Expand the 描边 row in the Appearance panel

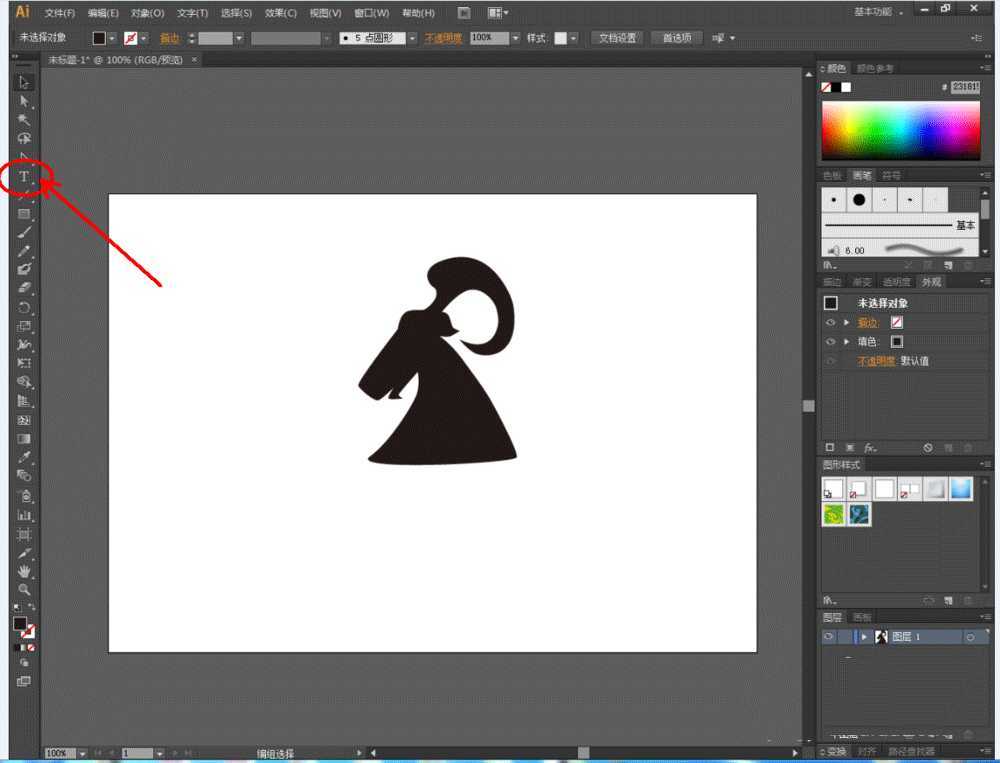(847, 322)
